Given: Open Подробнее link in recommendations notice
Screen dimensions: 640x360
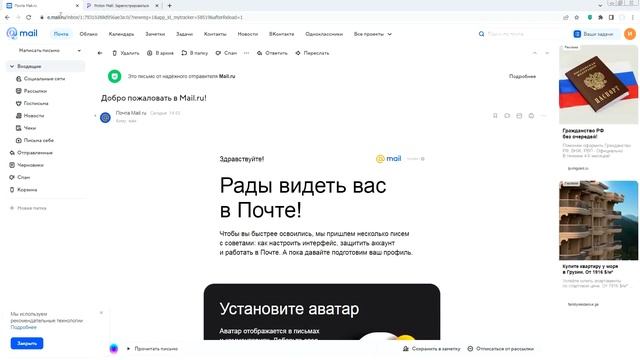Looking at the screenshot, I should (x=23, y=327).
